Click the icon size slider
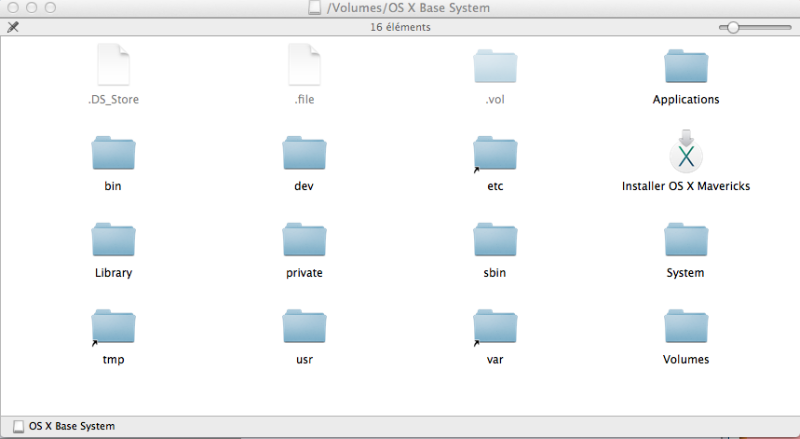 (x=733, y=27)
